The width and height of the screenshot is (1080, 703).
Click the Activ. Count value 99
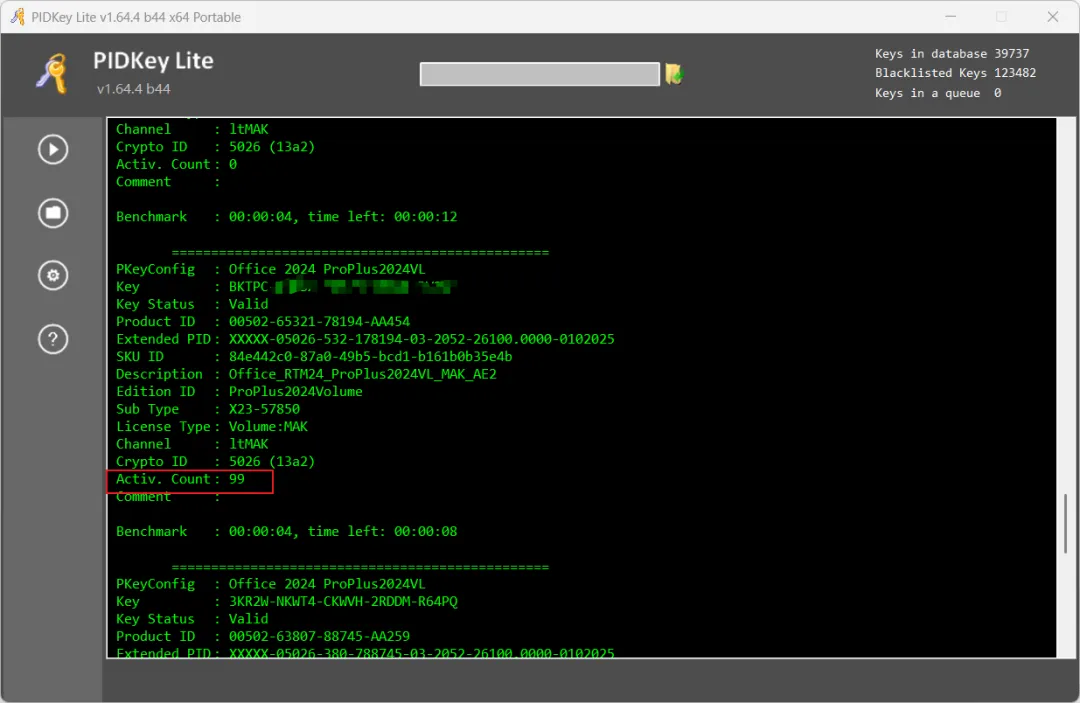(237, 479)
